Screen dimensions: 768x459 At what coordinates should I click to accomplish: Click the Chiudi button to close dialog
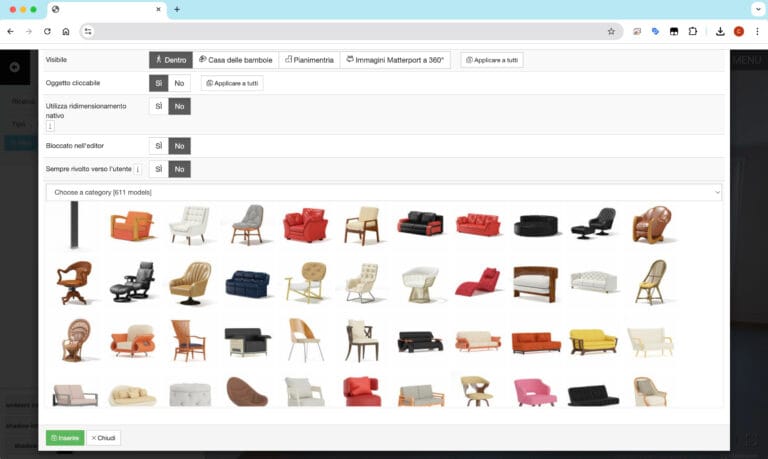pos(104,438)
